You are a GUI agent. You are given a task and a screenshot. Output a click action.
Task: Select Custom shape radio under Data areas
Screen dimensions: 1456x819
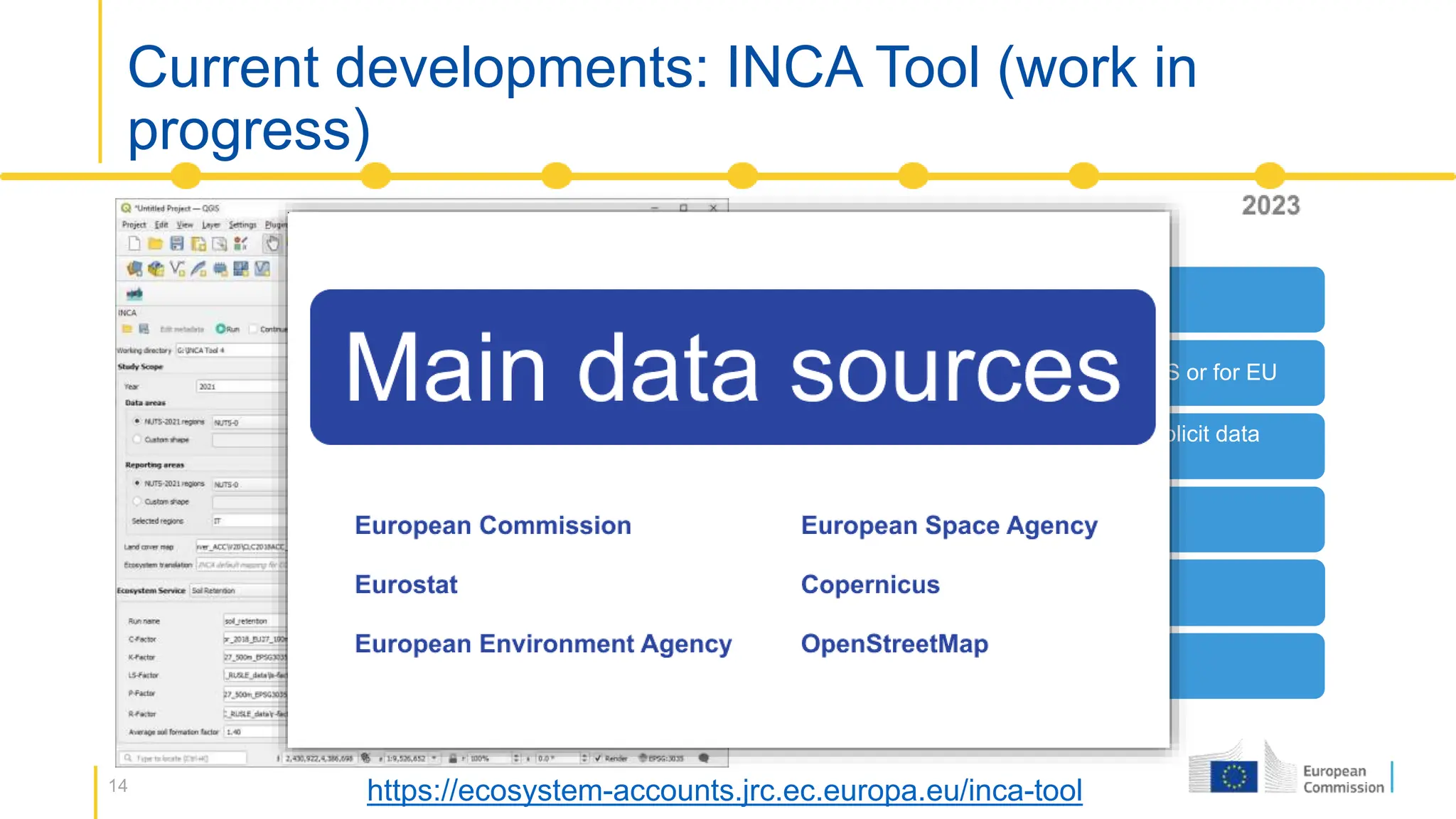[137, 439]
